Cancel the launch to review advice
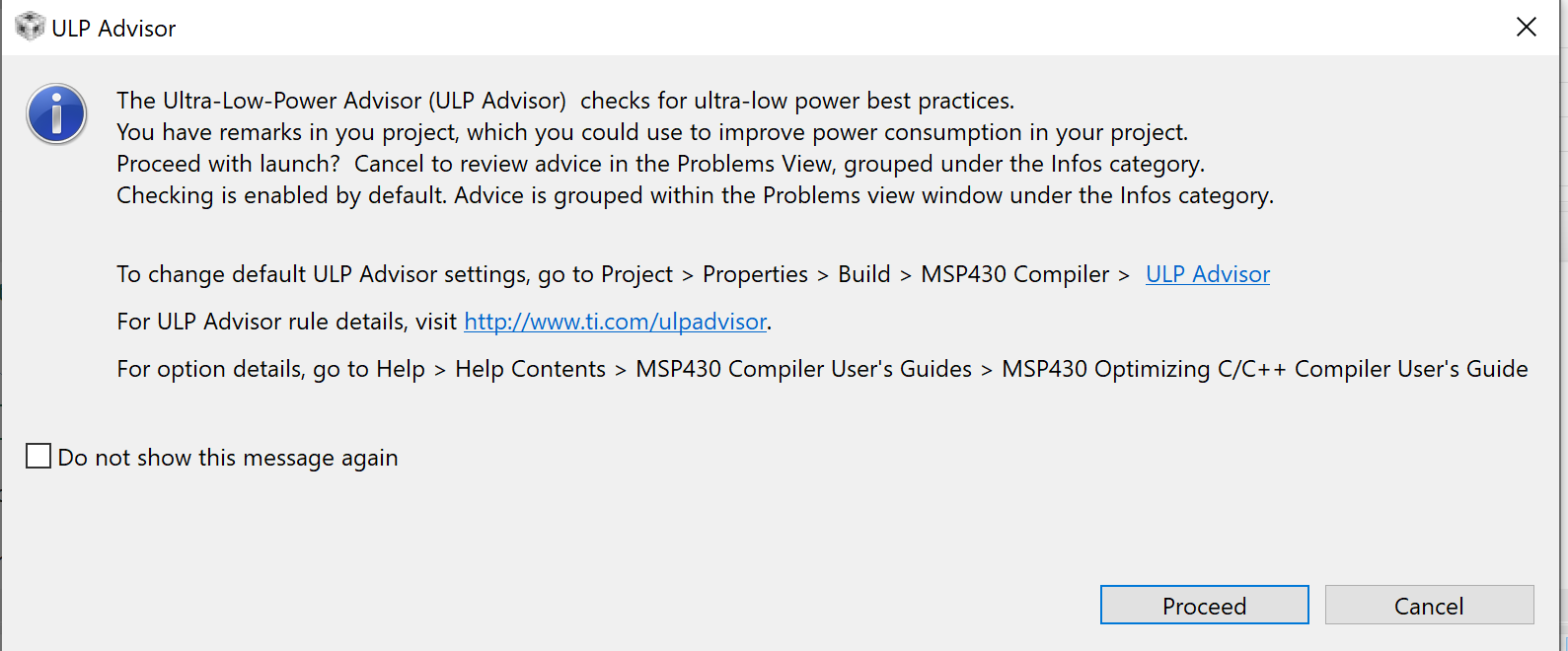 (1428, 606)
